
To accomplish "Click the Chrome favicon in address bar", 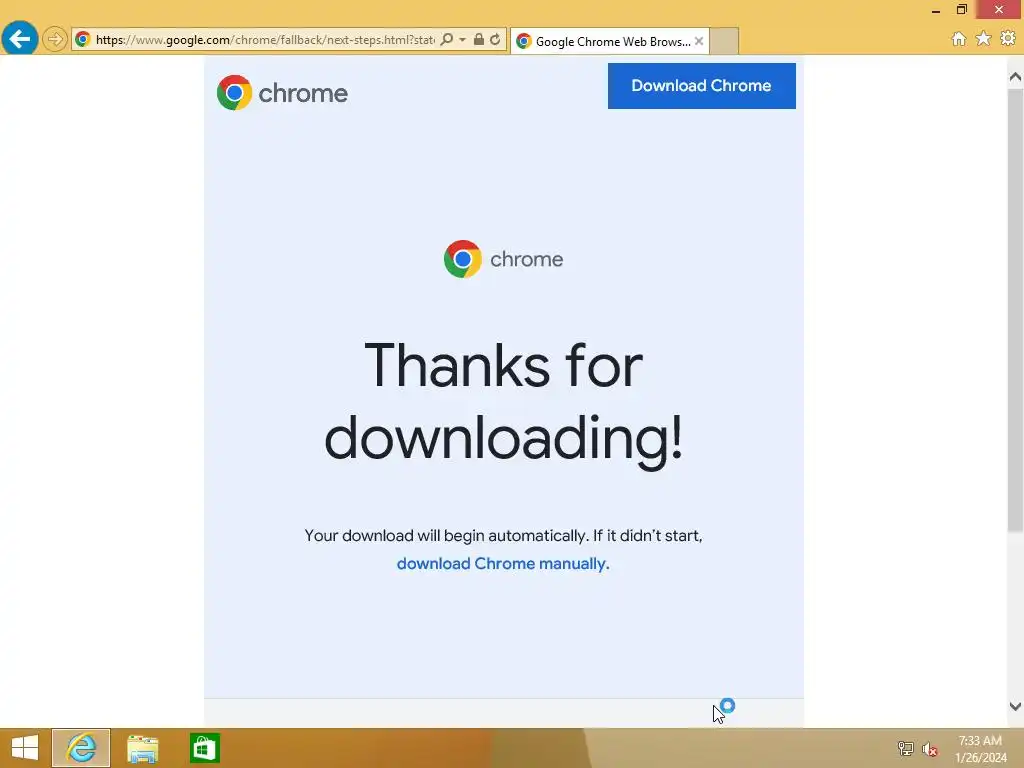I will click(83, 40).
